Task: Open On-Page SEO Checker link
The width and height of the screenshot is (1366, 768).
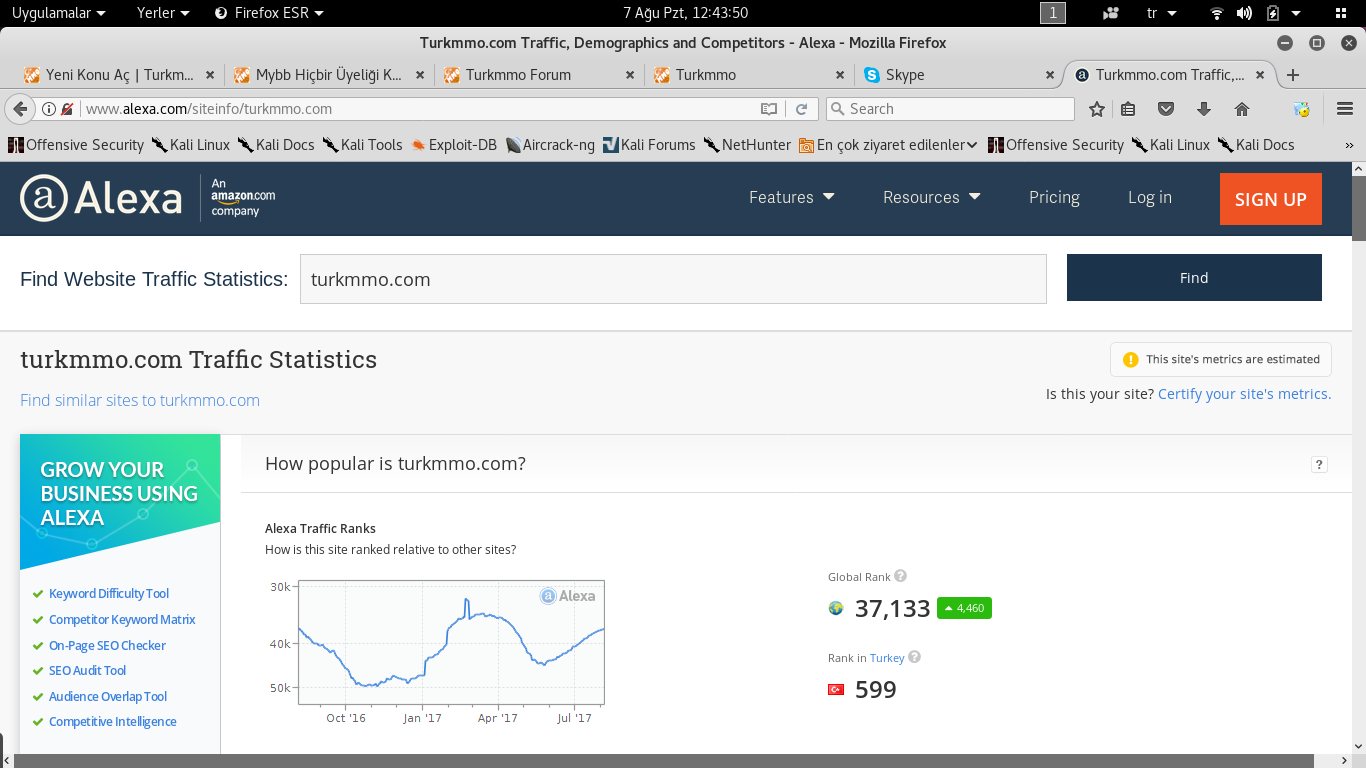Action: 107,646
